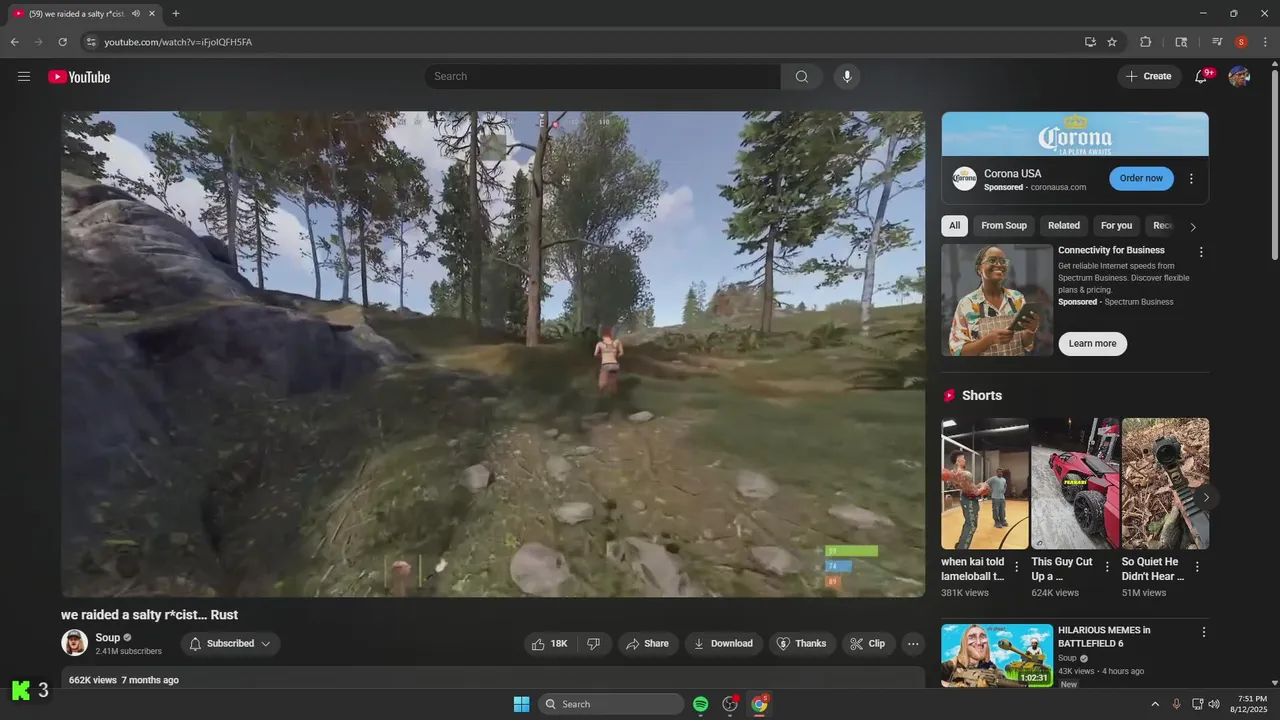Show hidden system tray icons
The height and width of the screenshot is (720, 1280).
pos(1155,704)
